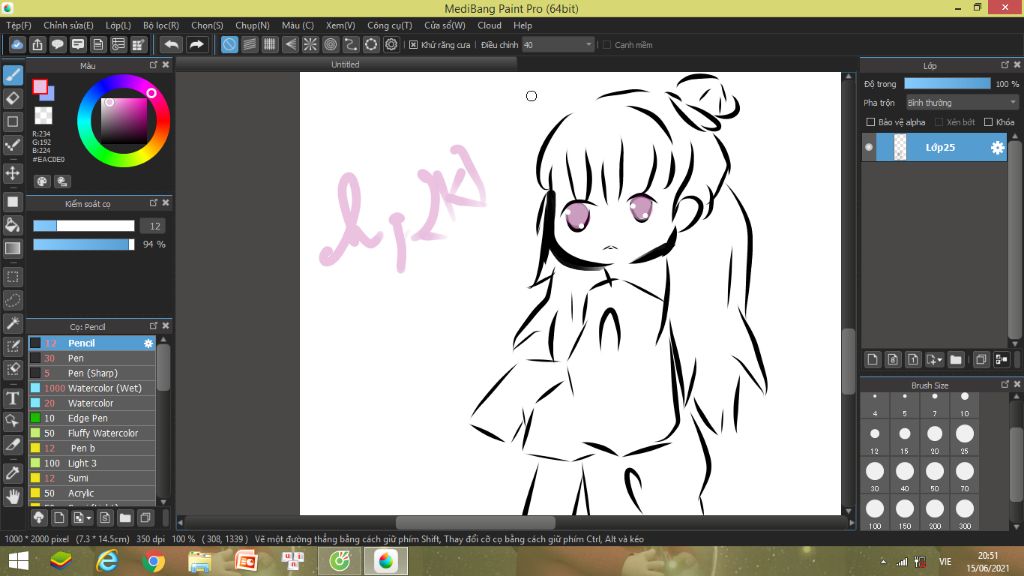Image resolution: width=1024 pixels, height=576 pixels.
Task: Click brush size slider
Action: 84,226
